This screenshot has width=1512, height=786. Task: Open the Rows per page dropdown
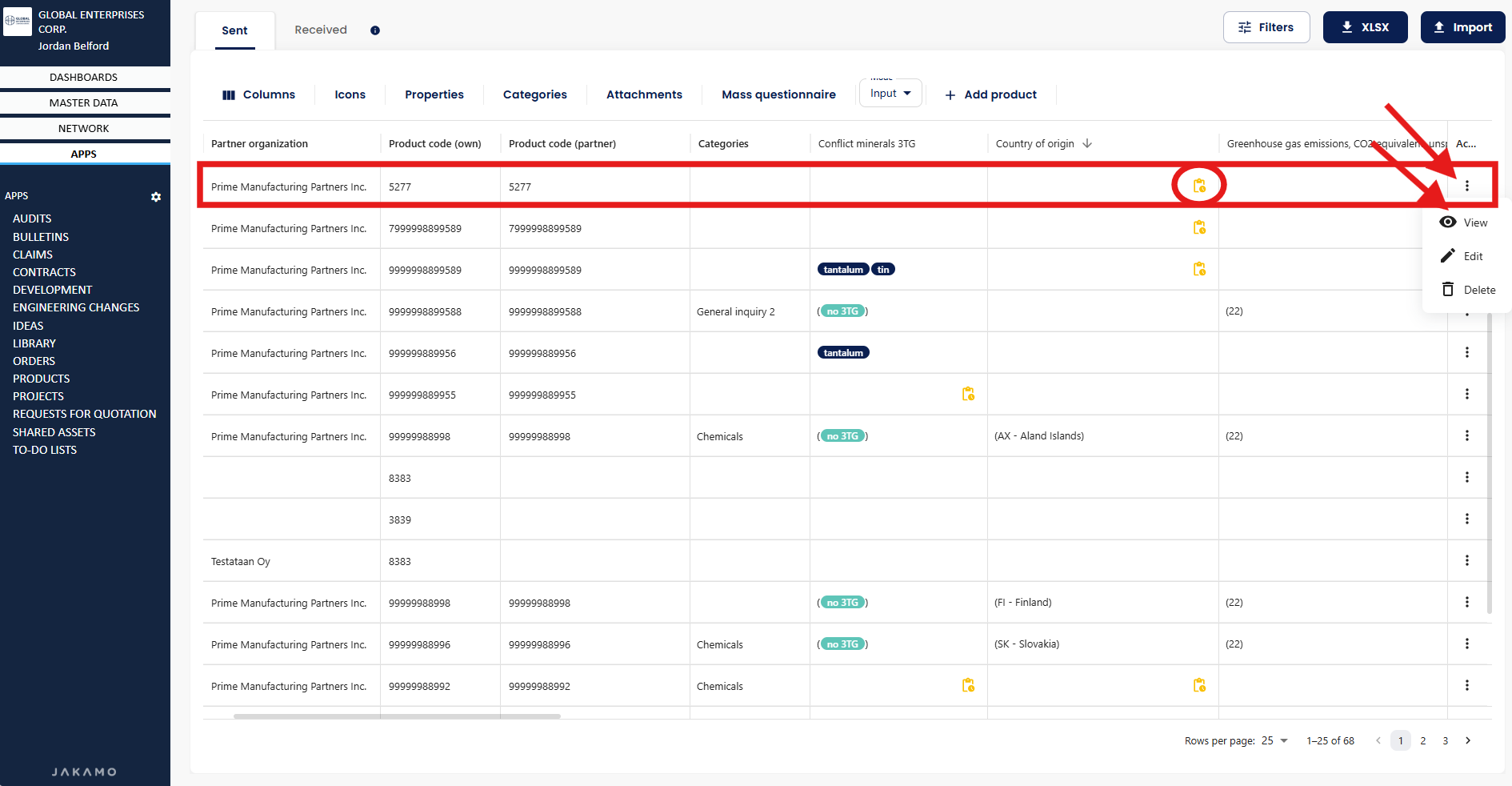coord(1274,740)
